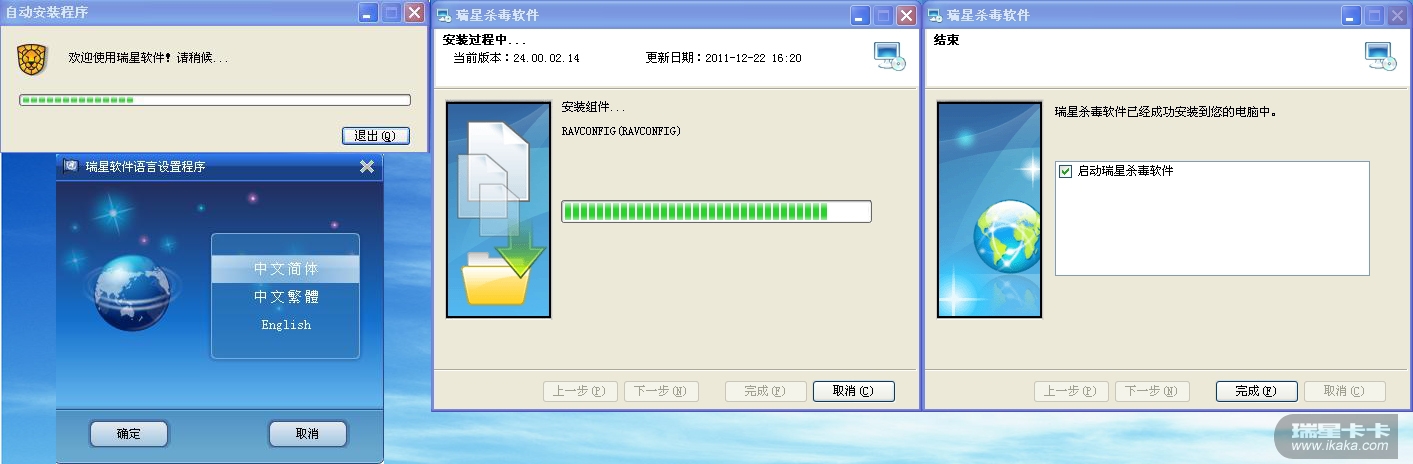Click the globe image in language settings
The height and width of the screenshot is (464, 1413).
pos(132,291)
